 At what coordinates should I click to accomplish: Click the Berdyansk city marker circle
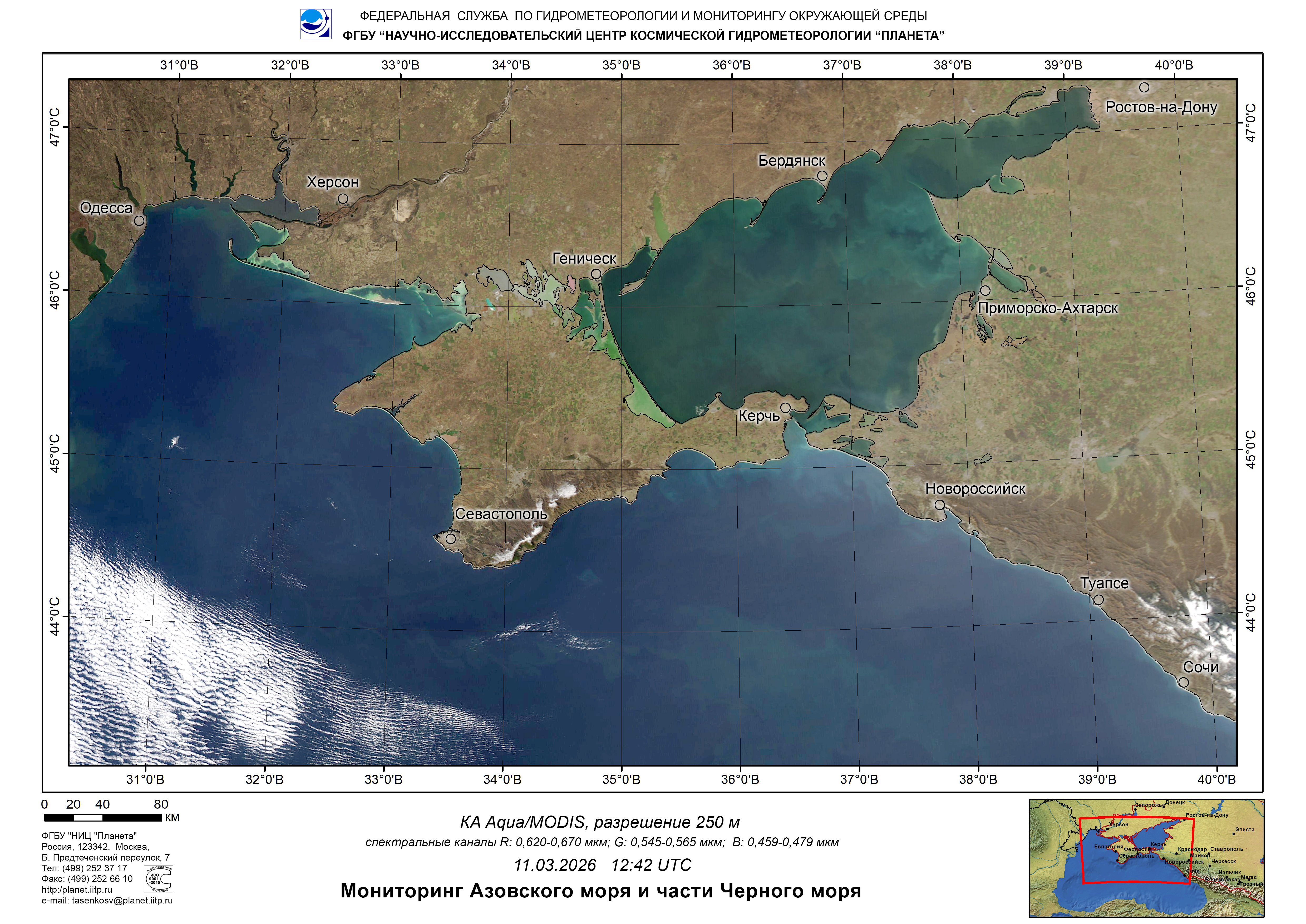tap(822, 176)
